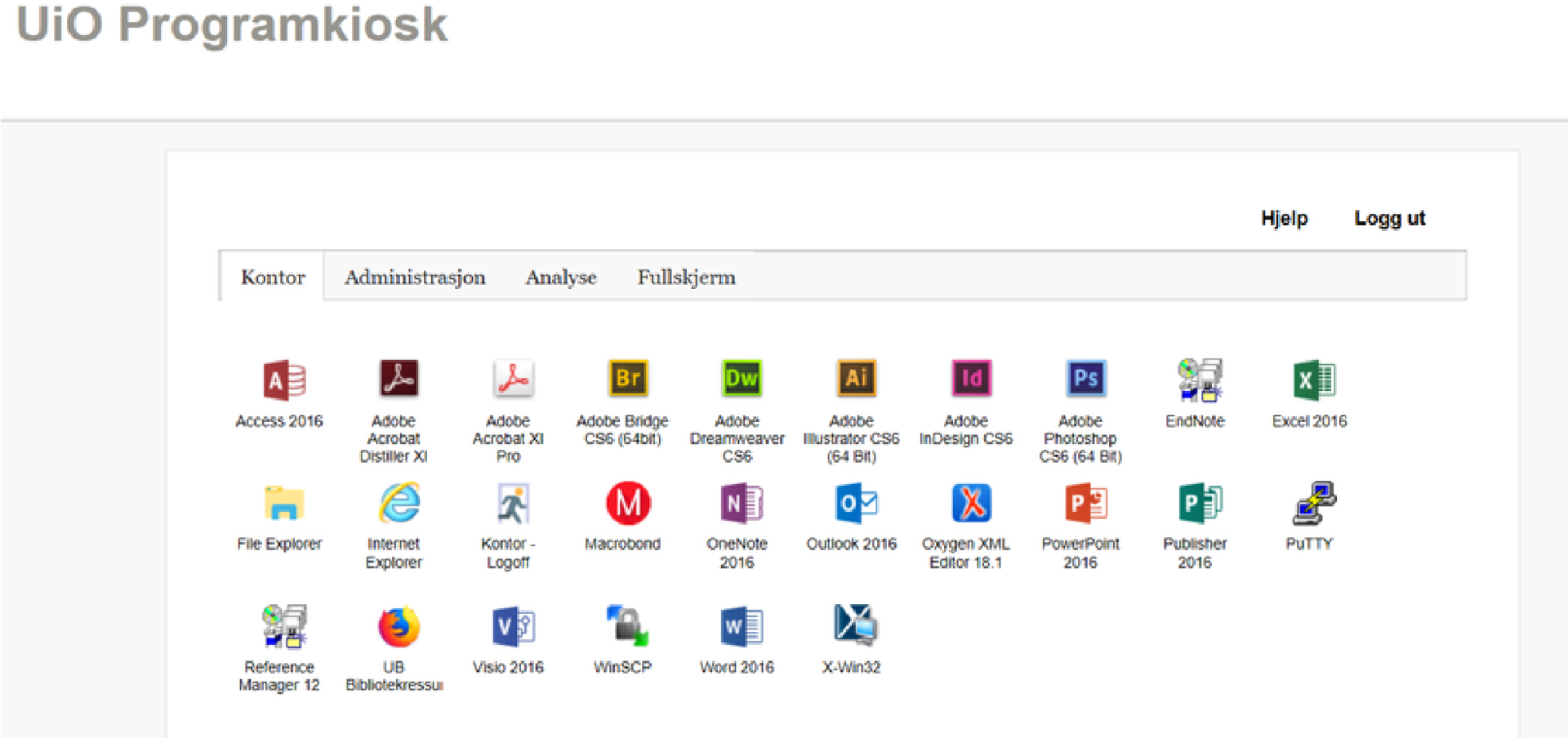
Task: Open the Macrobond icon
Action: [x=627, y=503]
